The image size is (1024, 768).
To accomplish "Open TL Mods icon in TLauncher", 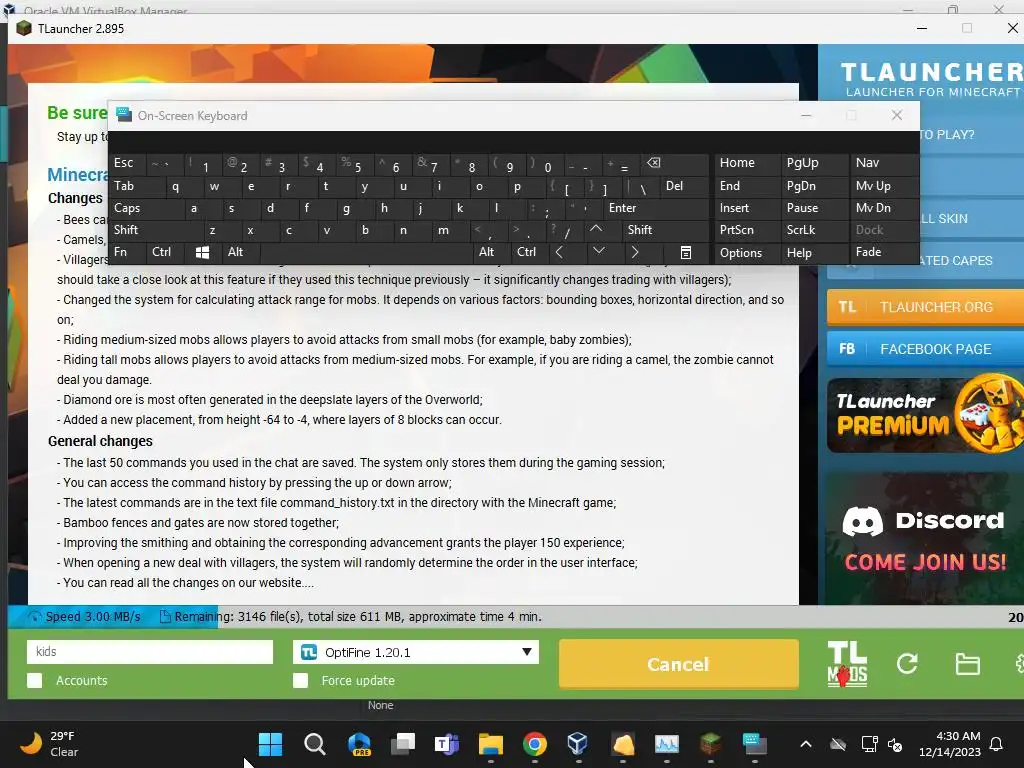I will click(847, 664).
